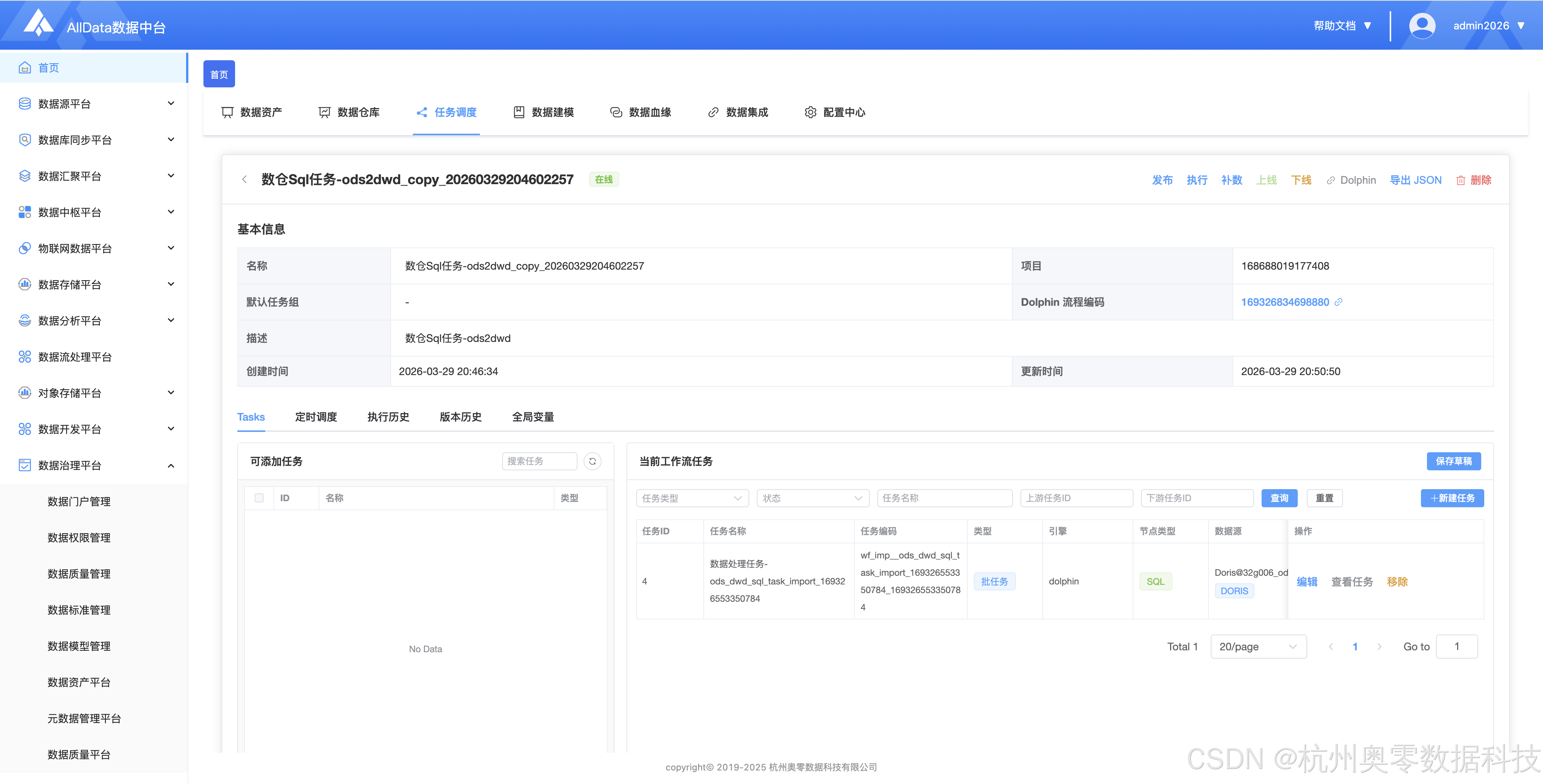Click the trash icon beside 删除
Image resolution: width=1543 pixels, height=784 pixels.
(x=1461, y=180)
